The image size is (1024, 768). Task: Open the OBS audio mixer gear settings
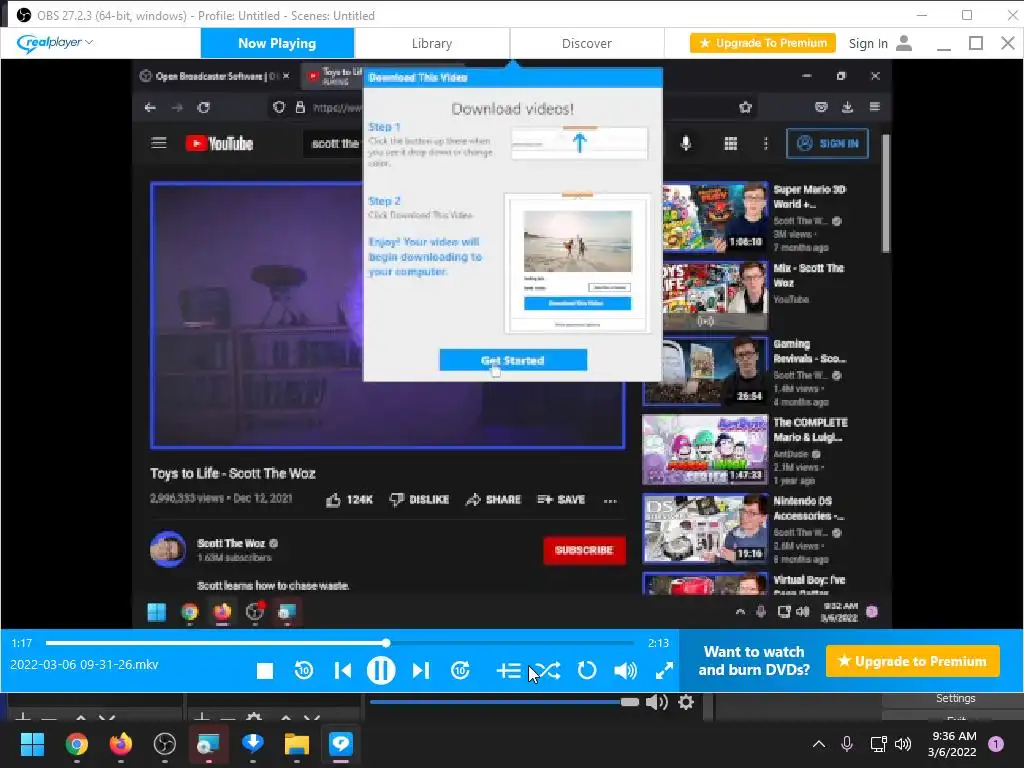(x=686, y=702)
